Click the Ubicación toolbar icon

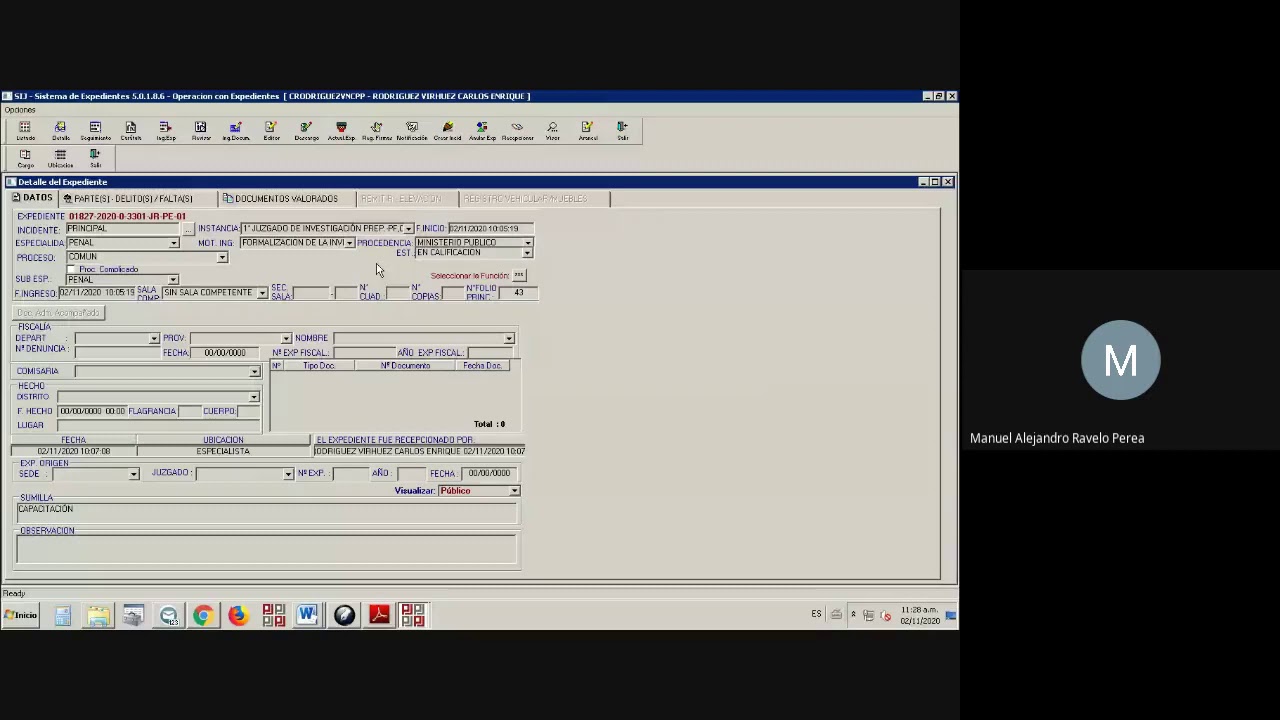(60, 158)
